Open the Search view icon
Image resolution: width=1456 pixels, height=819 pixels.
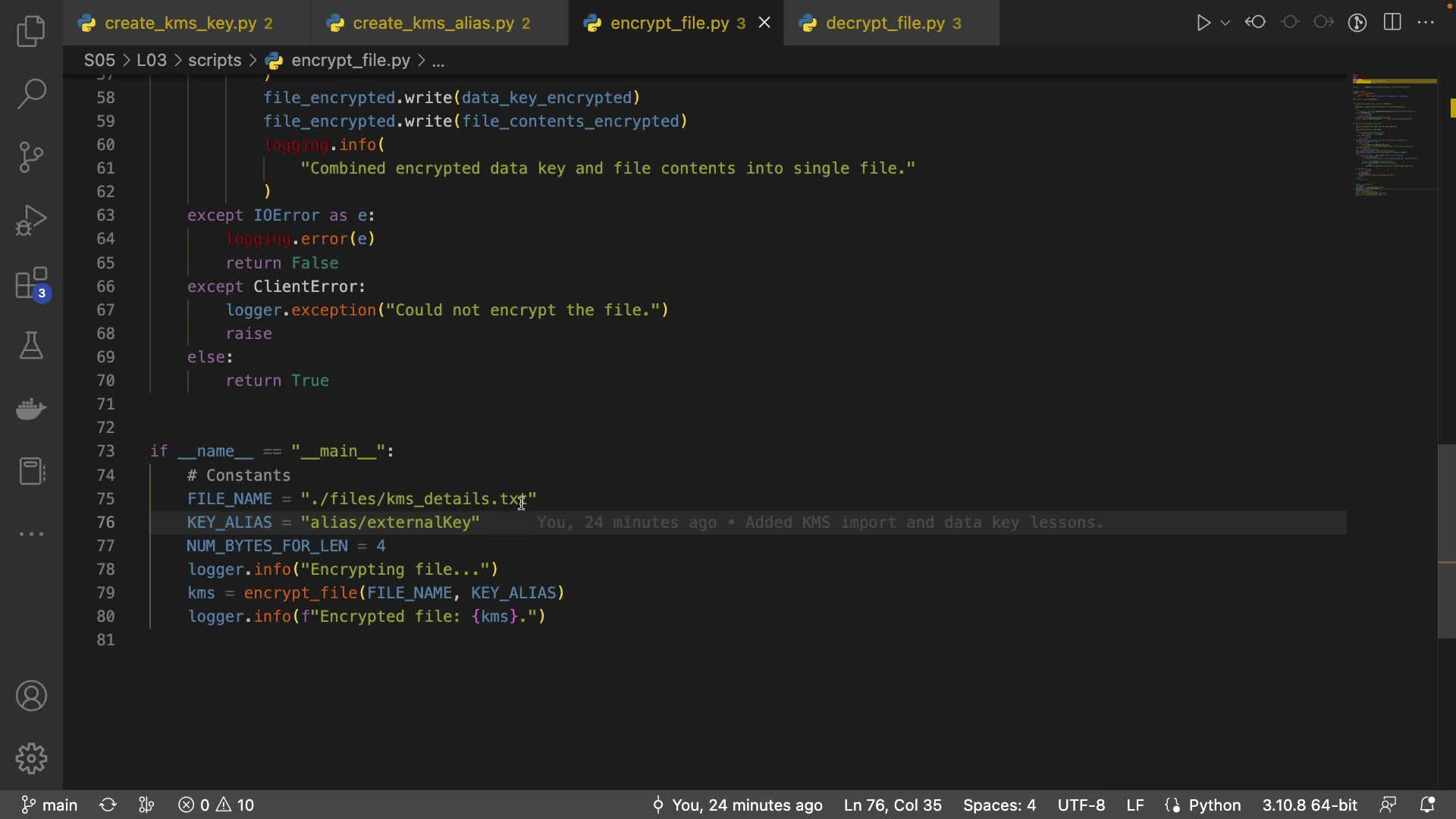point(31,94)
